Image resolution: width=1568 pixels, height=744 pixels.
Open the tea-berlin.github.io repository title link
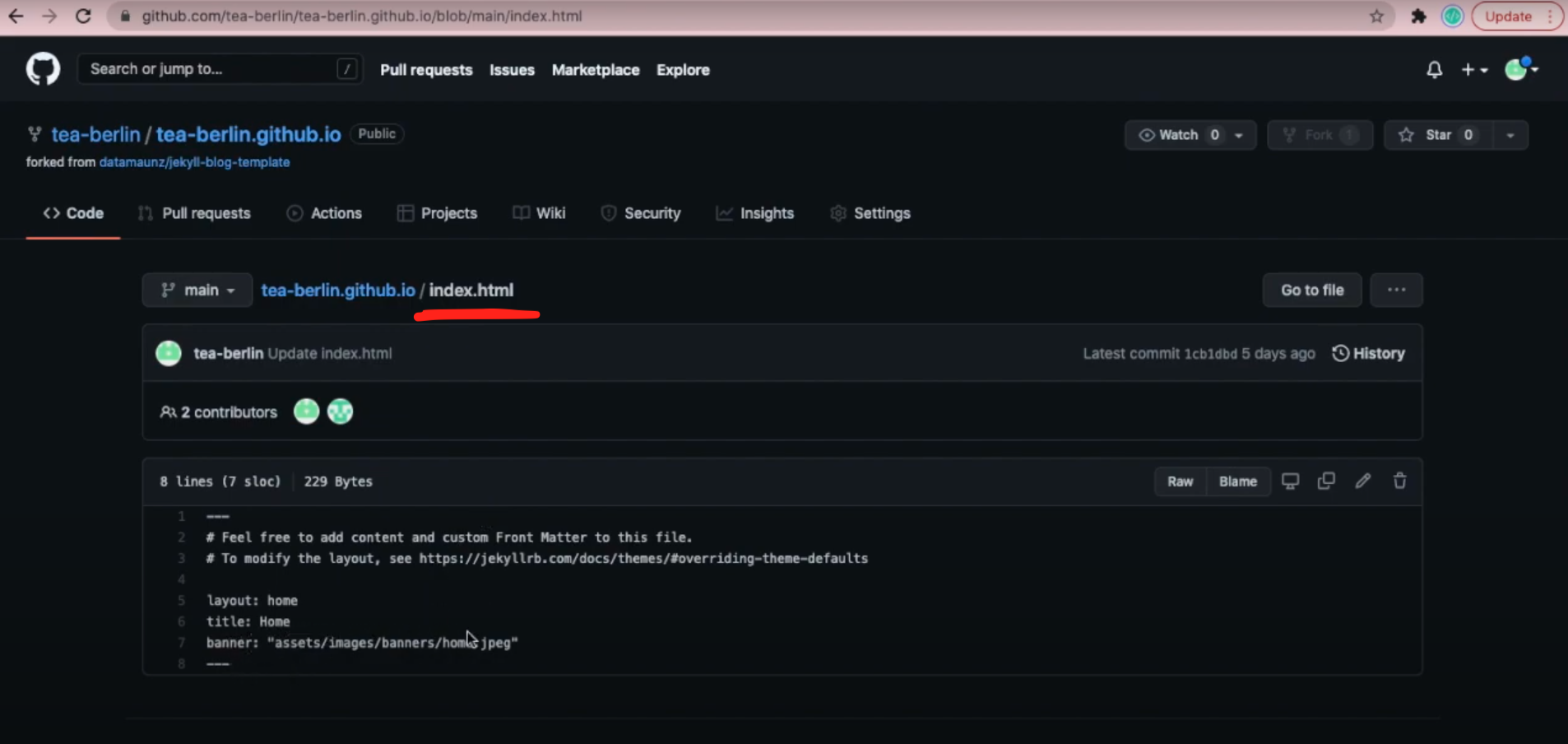(248, 134)
